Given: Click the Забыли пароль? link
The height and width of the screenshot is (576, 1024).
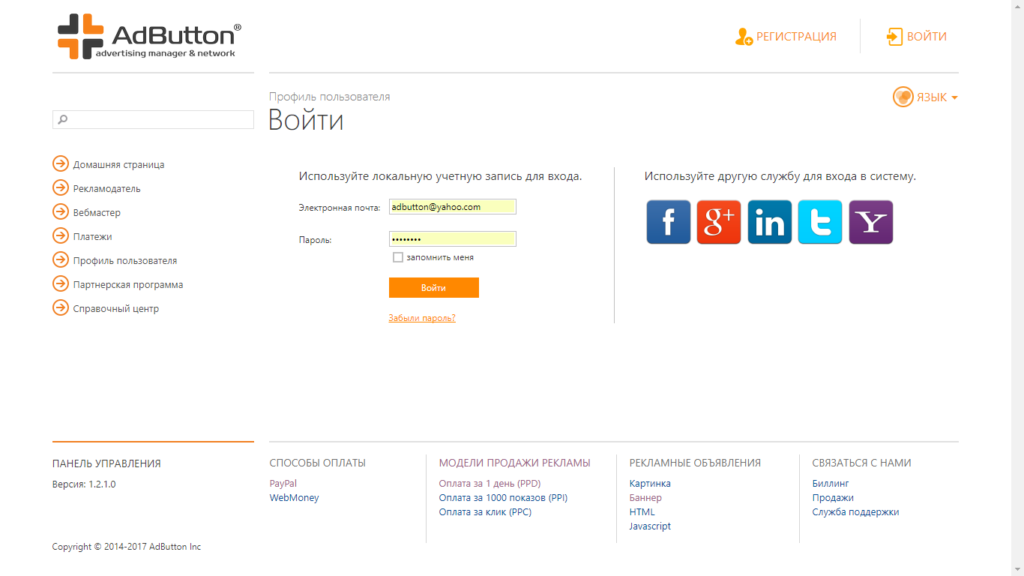Looking at the screenshot, I should tap(422, 318).
